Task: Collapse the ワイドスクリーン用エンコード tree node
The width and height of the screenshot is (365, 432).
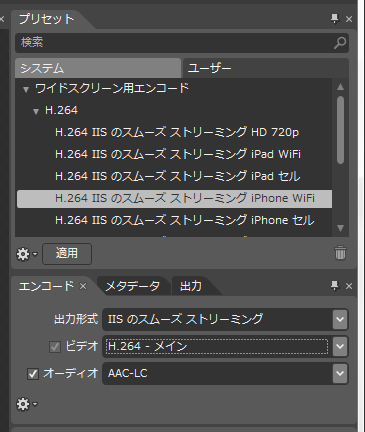Action: coord(26,89)
